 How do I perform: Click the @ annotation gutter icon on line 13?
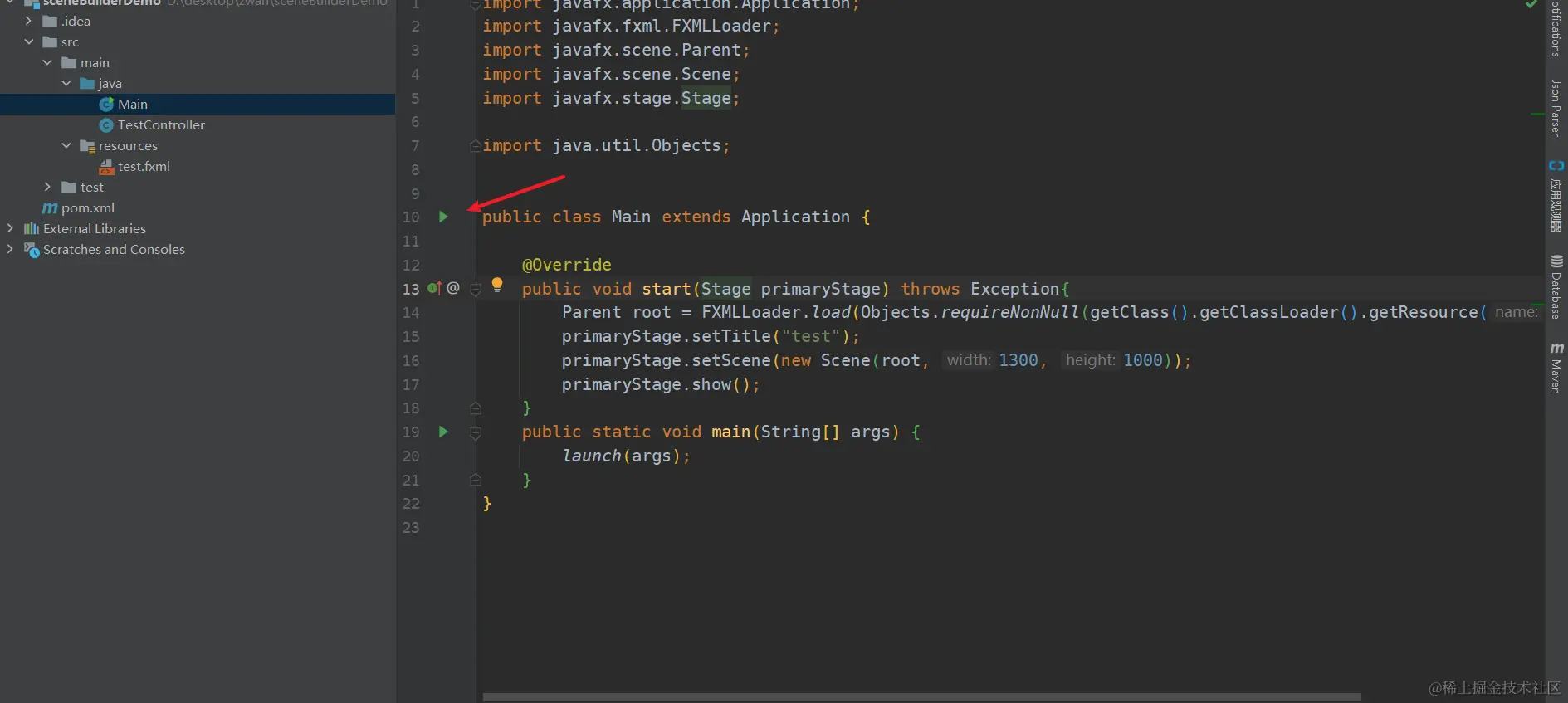(x=453, y=288)
